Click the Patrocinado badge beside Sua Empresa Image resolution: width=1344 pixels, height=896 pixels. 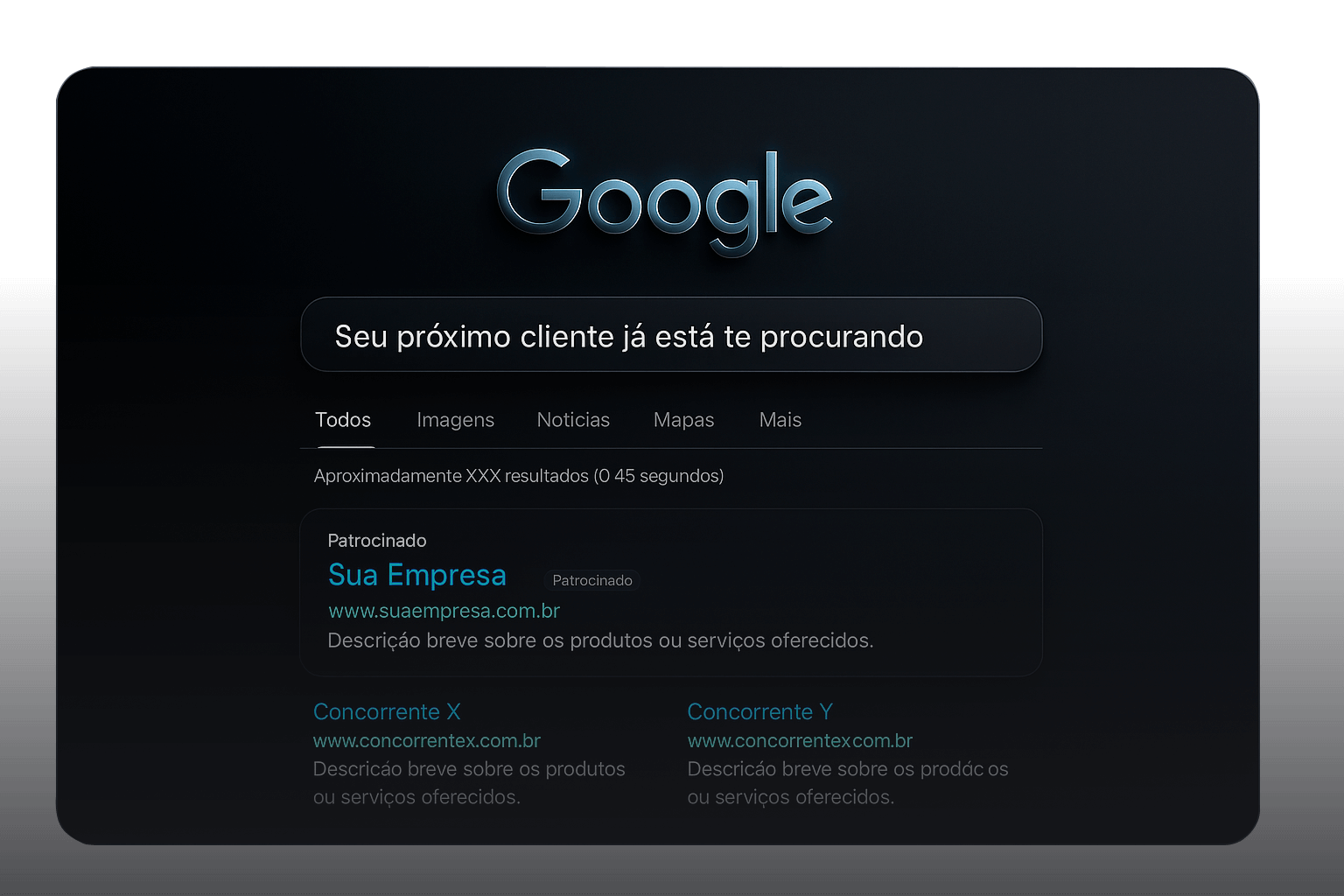tap(592, 581)
